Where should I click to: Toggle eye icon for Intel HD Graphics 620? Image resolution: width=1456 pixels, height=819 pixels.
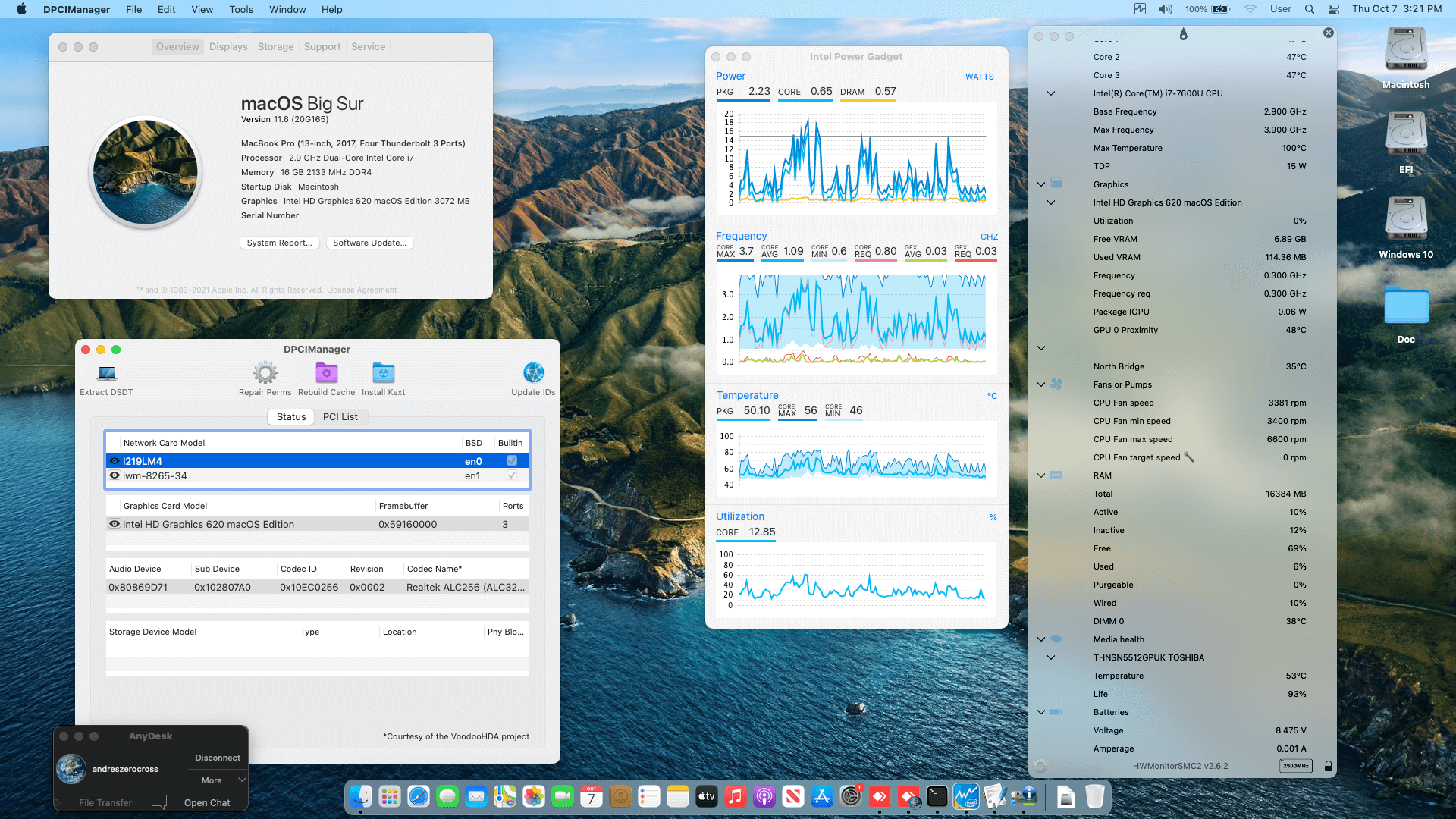[x=115, y=524]
